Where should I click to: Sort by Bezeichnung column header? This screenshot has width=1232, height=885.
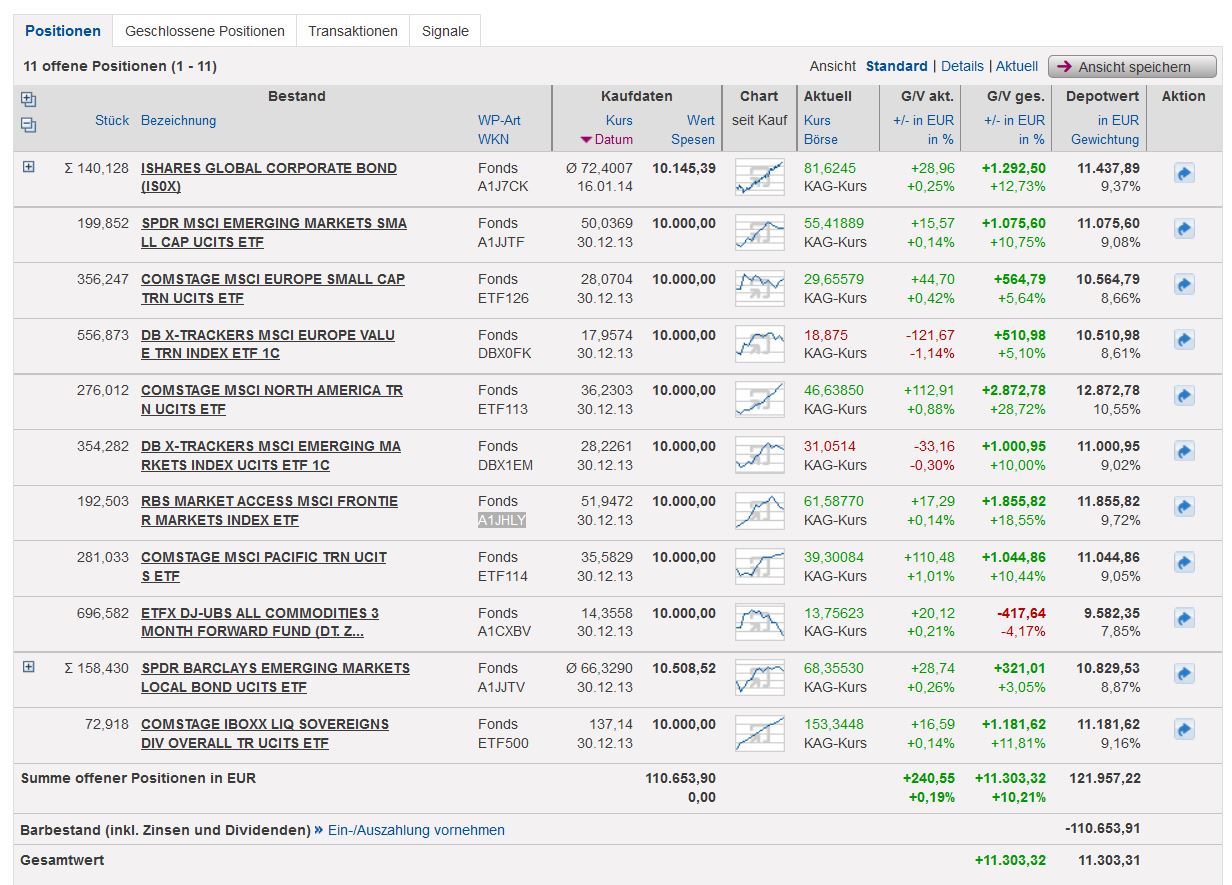pyautogui.click(x=178, y=120)
